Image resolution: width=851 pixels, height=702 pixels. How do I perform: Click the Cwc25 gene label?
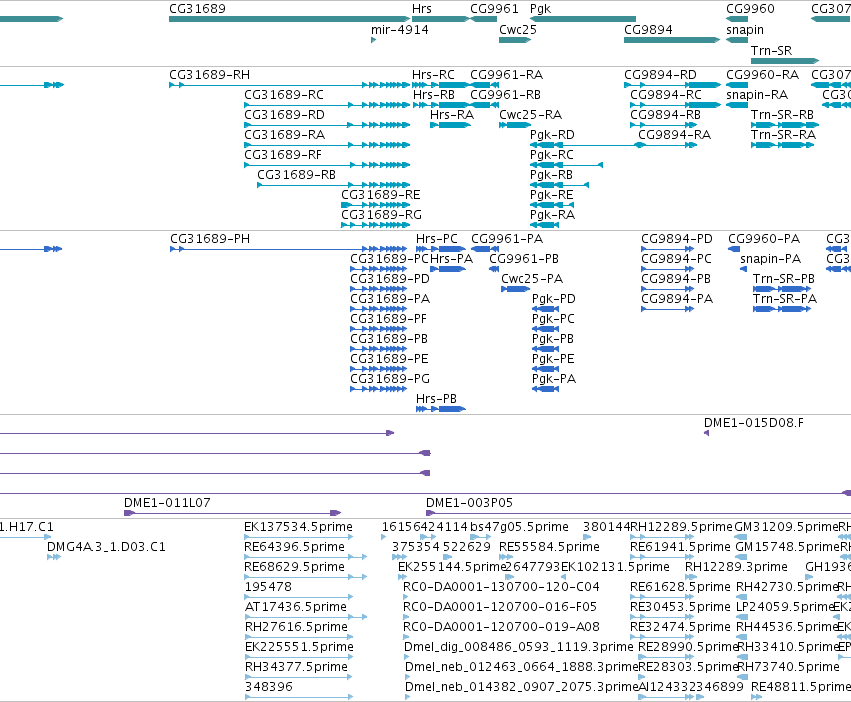pos(518,30)
